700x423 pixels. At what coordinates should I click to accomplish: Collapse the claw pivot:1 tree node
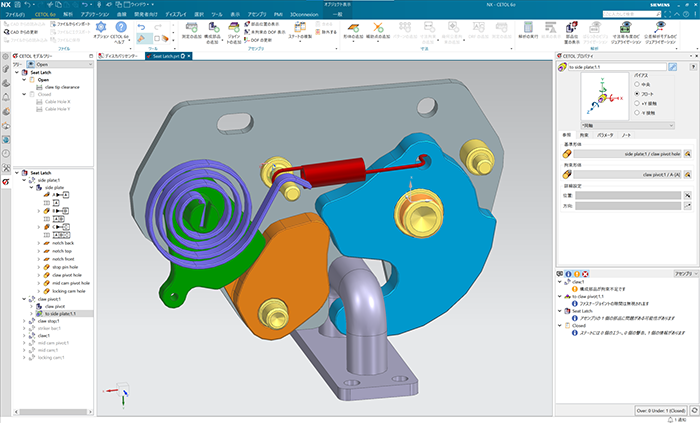pos(24,299)
